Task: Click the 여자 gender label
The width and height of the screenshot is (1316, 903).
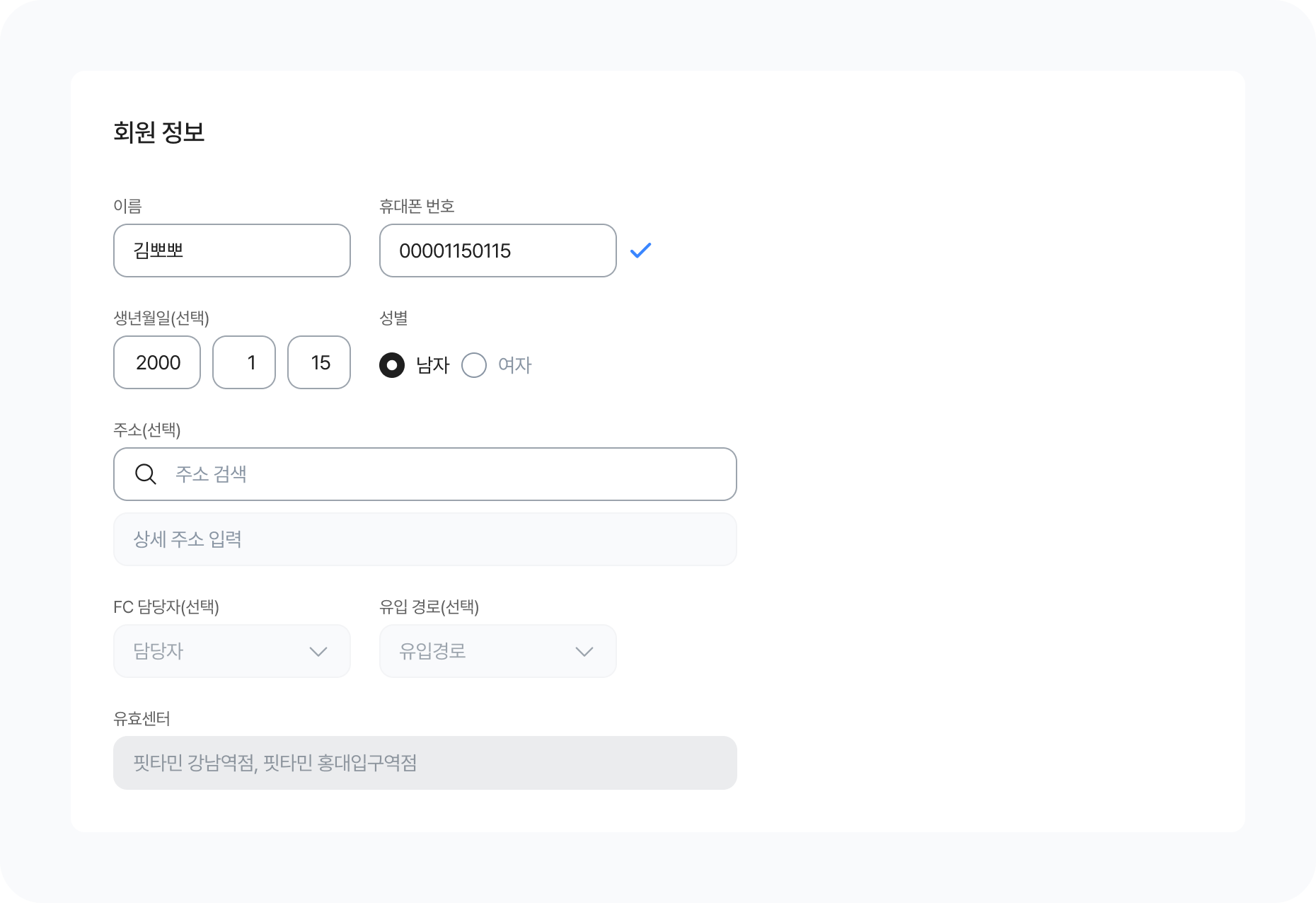Action: (x=514, y=365)
